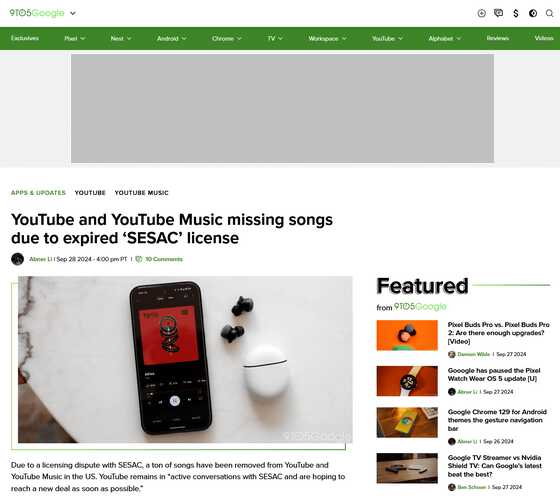Image resolution: width=560 pixels, height=498 pixels.
Task: Open the Reviews menu item
Action: (x=498, y=38)
